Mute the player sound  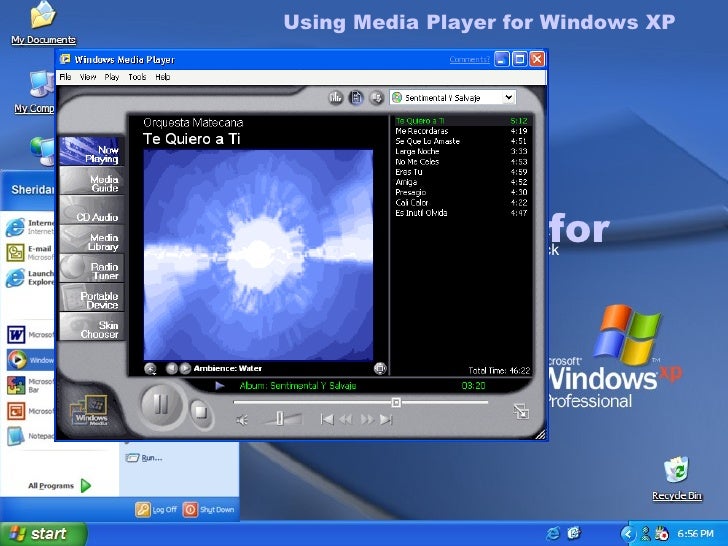(241, 420)
